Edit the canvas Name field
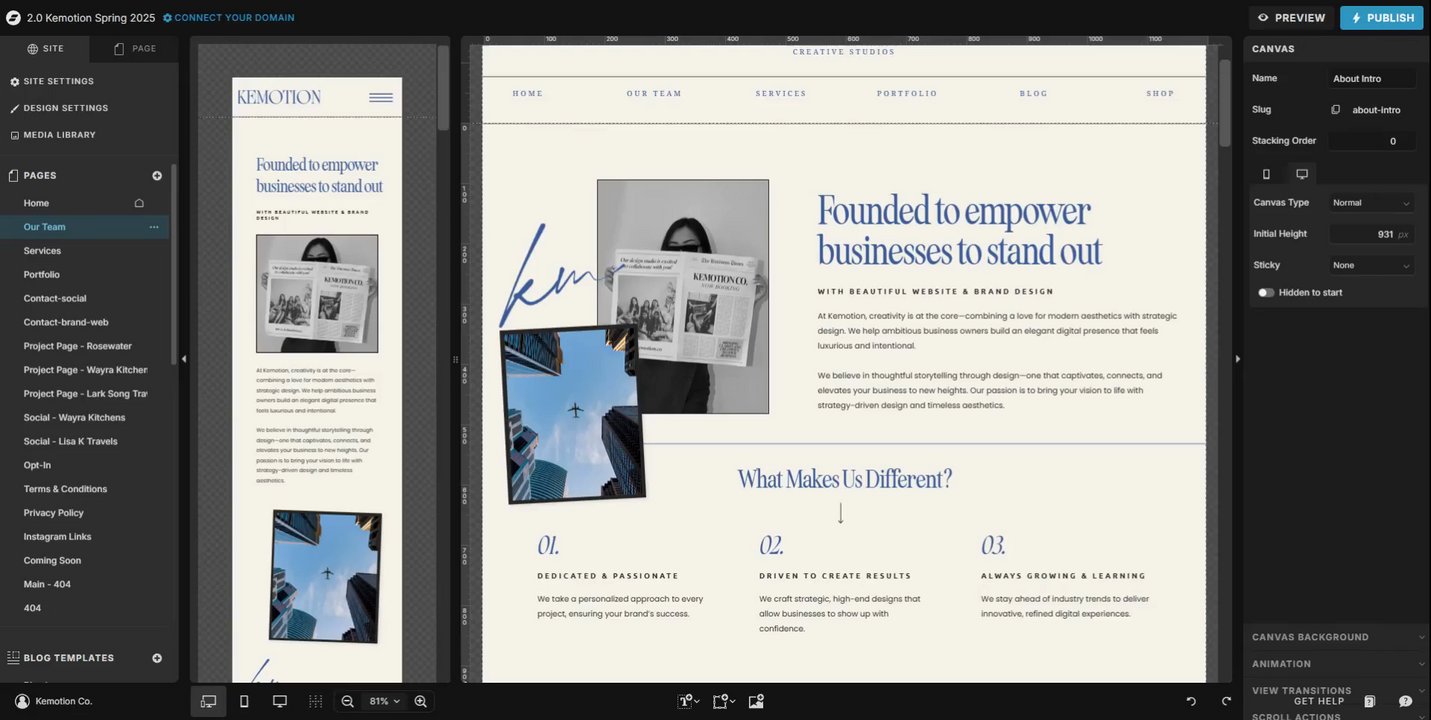The image size is (1431, 720). click(1372, 78)
